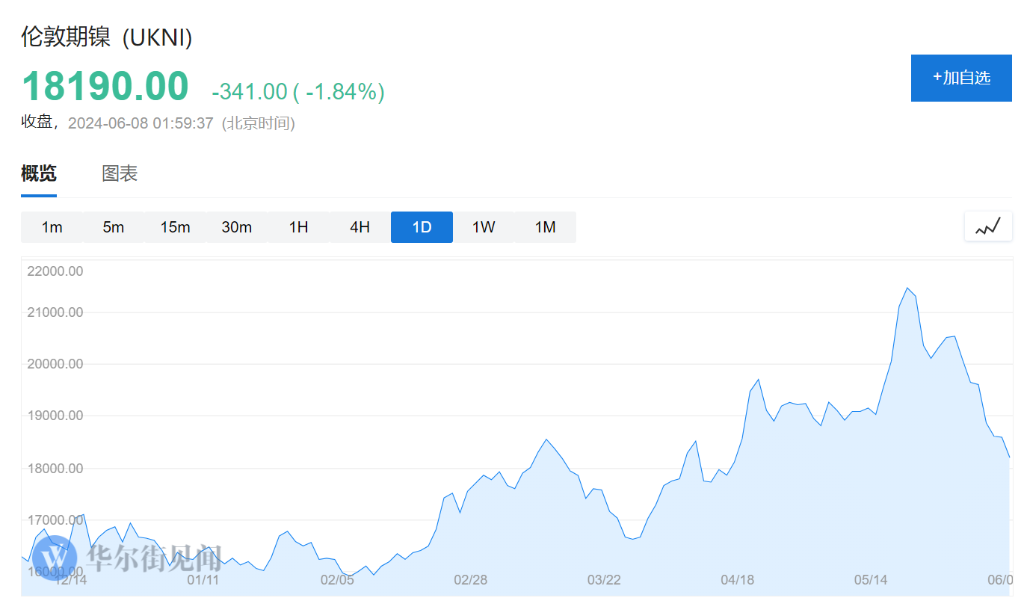Change chart to 1W weekly view

pyautogui.click(x=483, y=227)
